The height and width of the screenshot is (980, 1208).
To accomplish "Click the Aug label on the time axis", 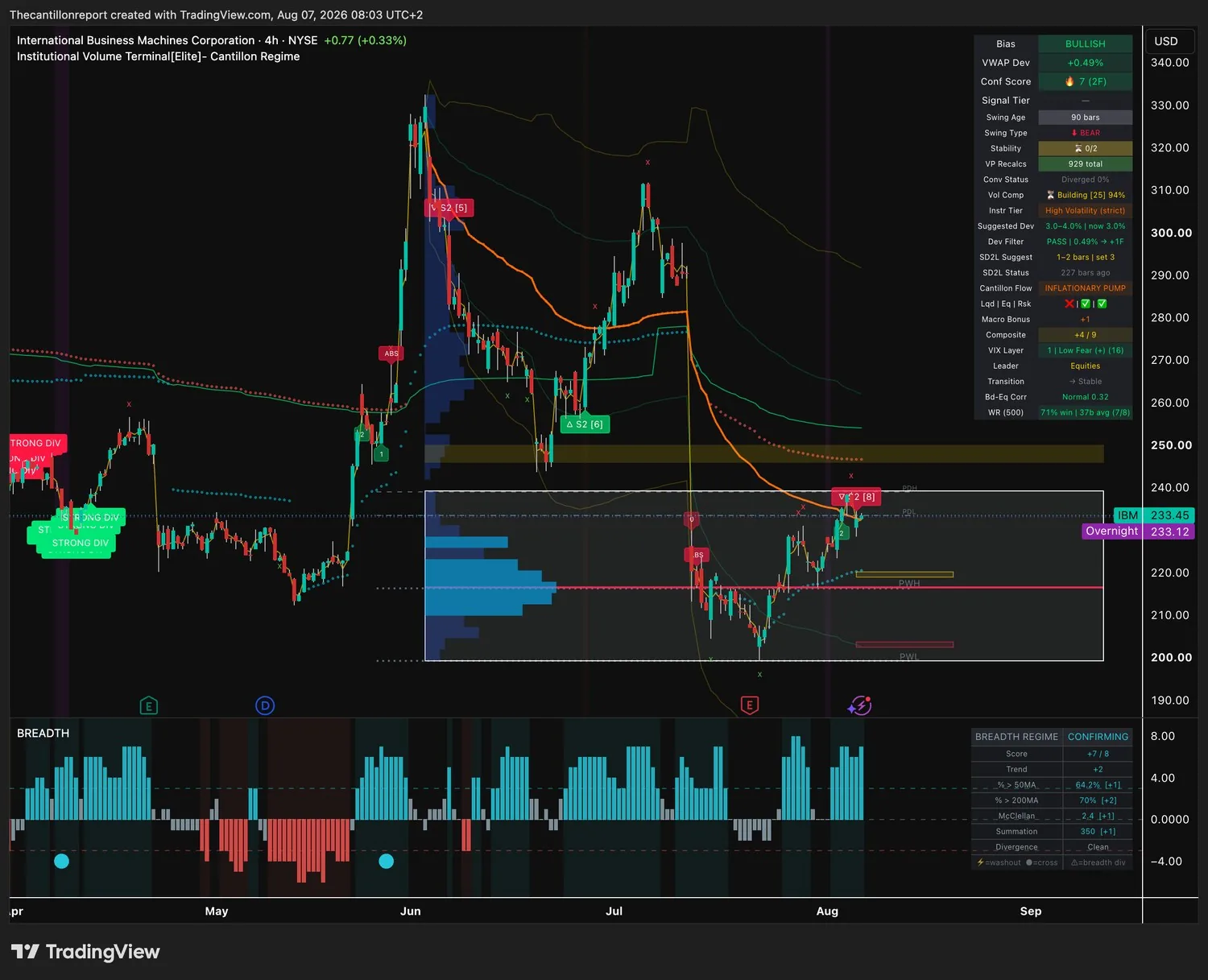I will point(827,912).
